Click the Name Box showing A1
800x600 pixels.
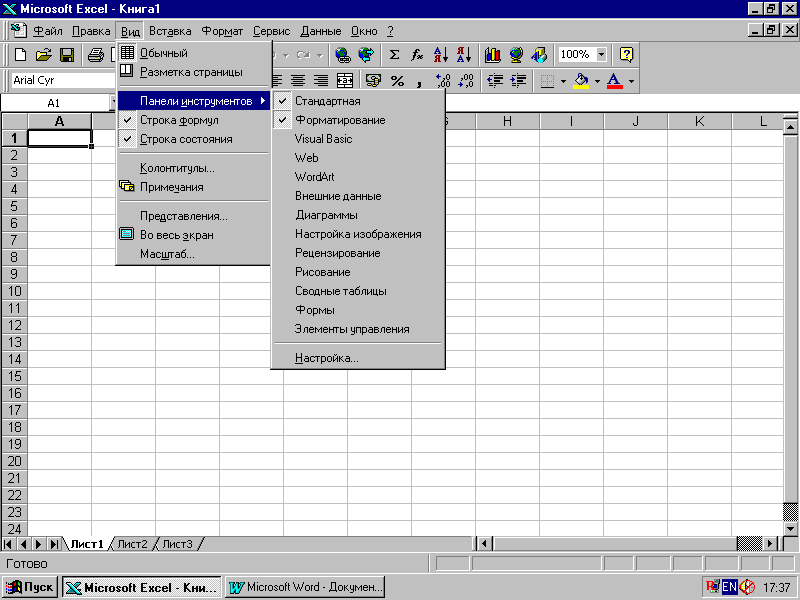tap(54, 103)
